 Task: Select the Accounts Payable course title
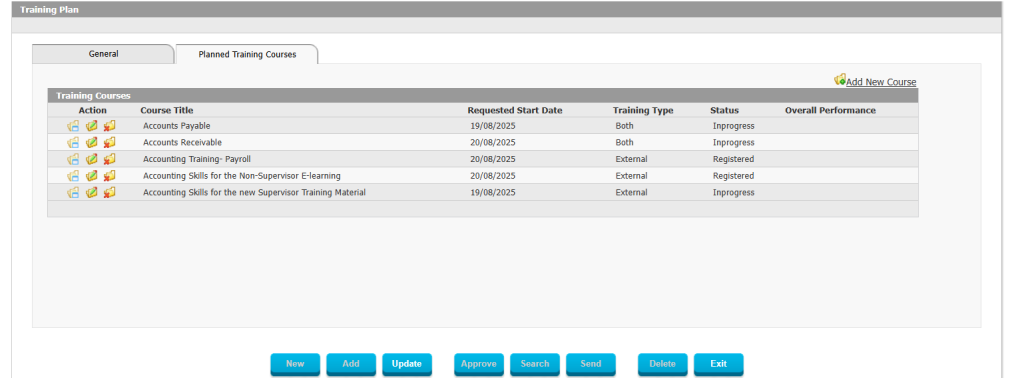point(176,126)
